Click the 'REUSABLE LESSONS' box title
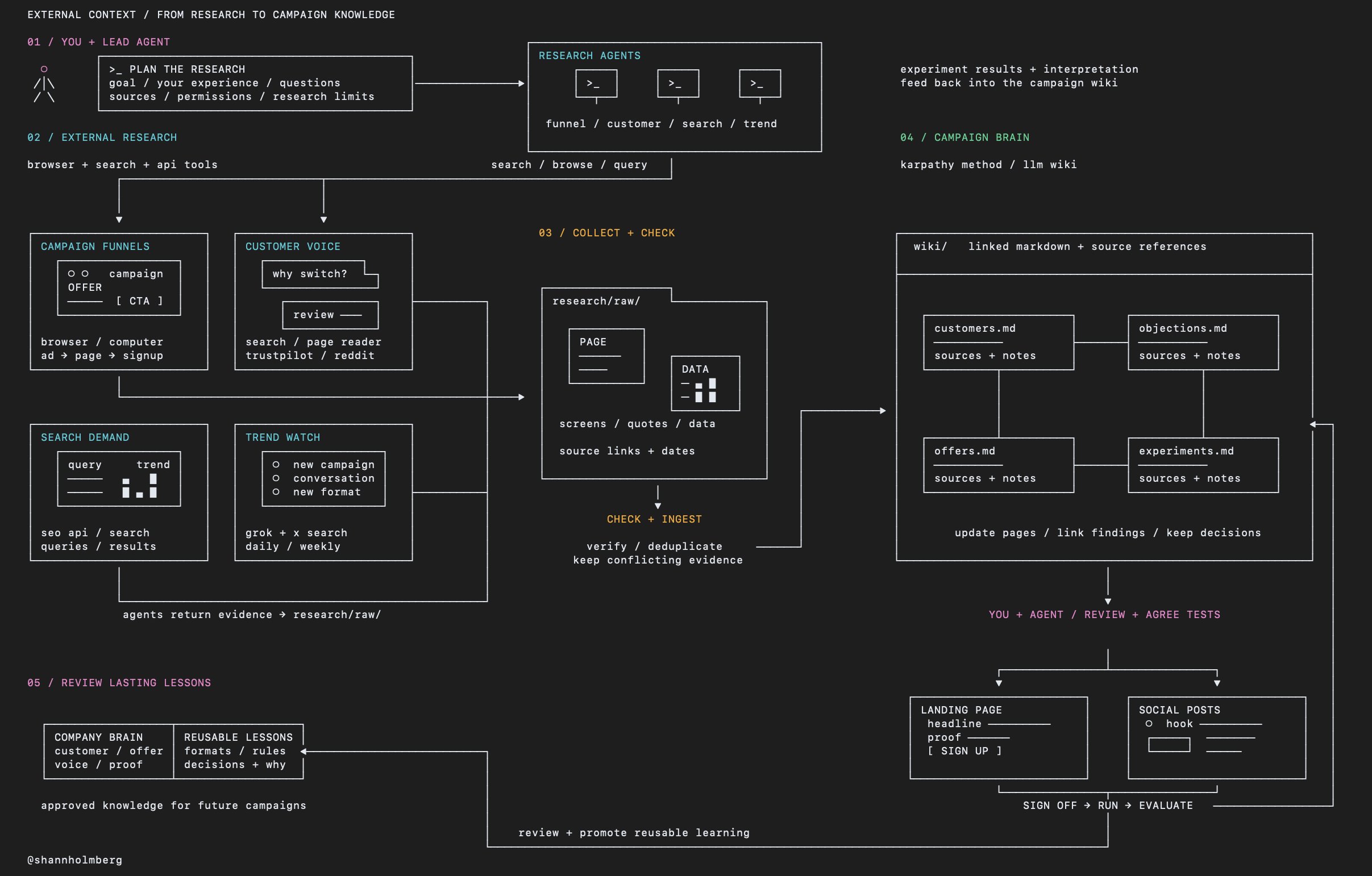The width and height of the screenshot is (1372, 876). click(238, 737)
